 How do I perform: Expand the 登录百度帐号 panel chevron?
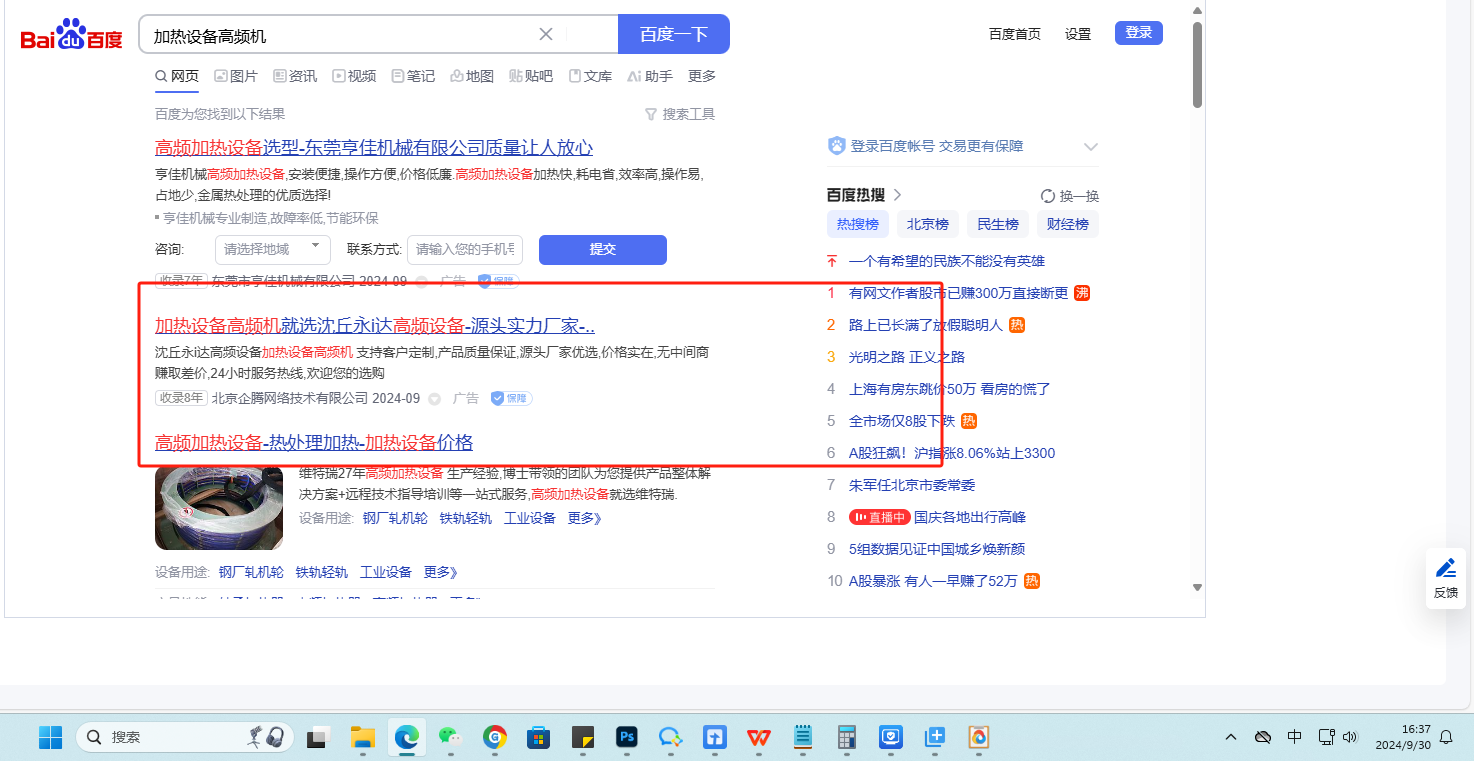coord(1090,147)
